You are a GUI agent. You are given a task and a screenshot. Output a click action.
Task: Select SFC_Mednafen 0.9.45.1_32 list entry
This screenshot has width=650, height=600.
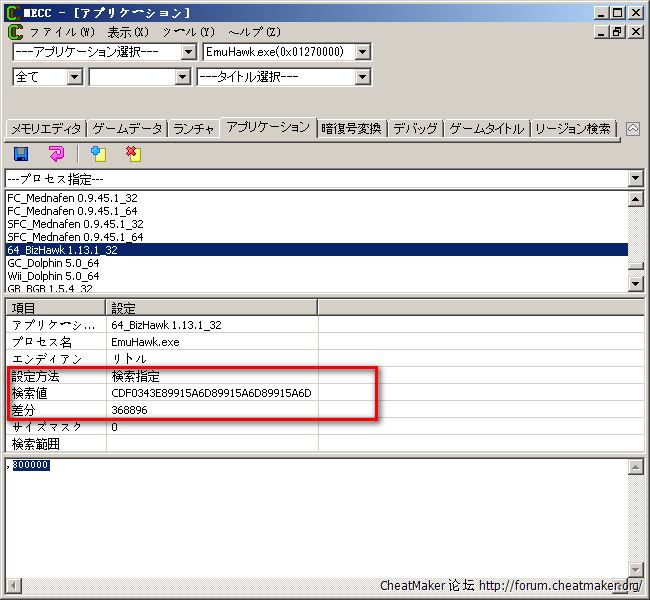[74, 224]
